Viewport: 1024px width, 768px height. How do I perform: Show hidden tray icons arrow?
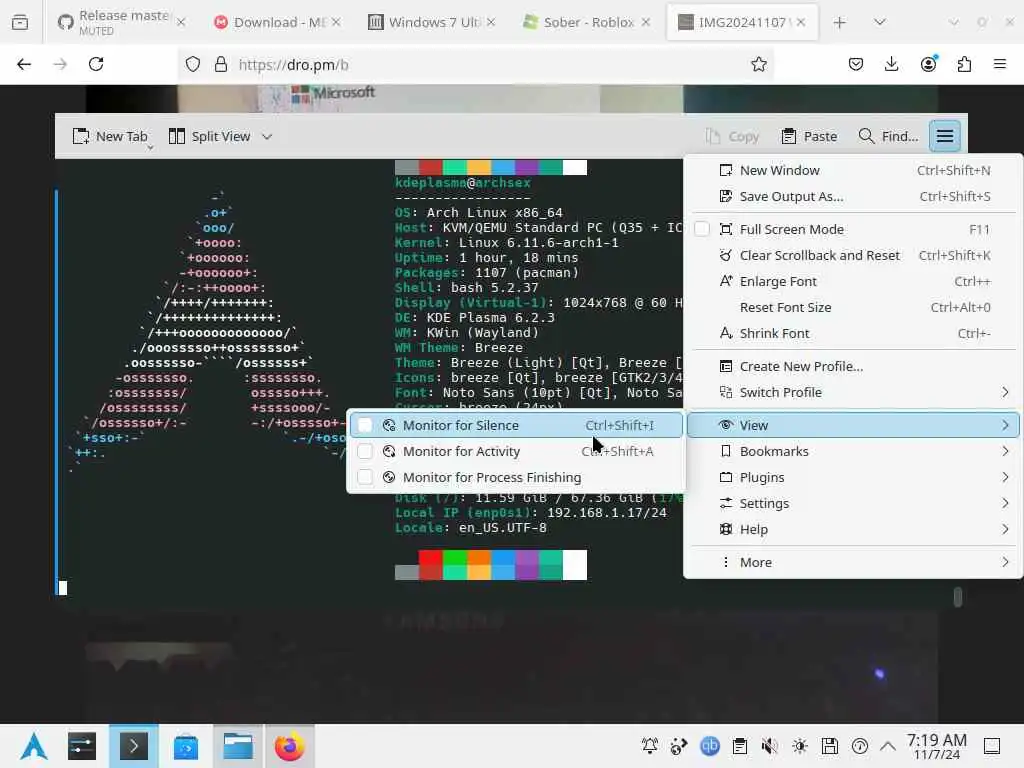point(888,746)
